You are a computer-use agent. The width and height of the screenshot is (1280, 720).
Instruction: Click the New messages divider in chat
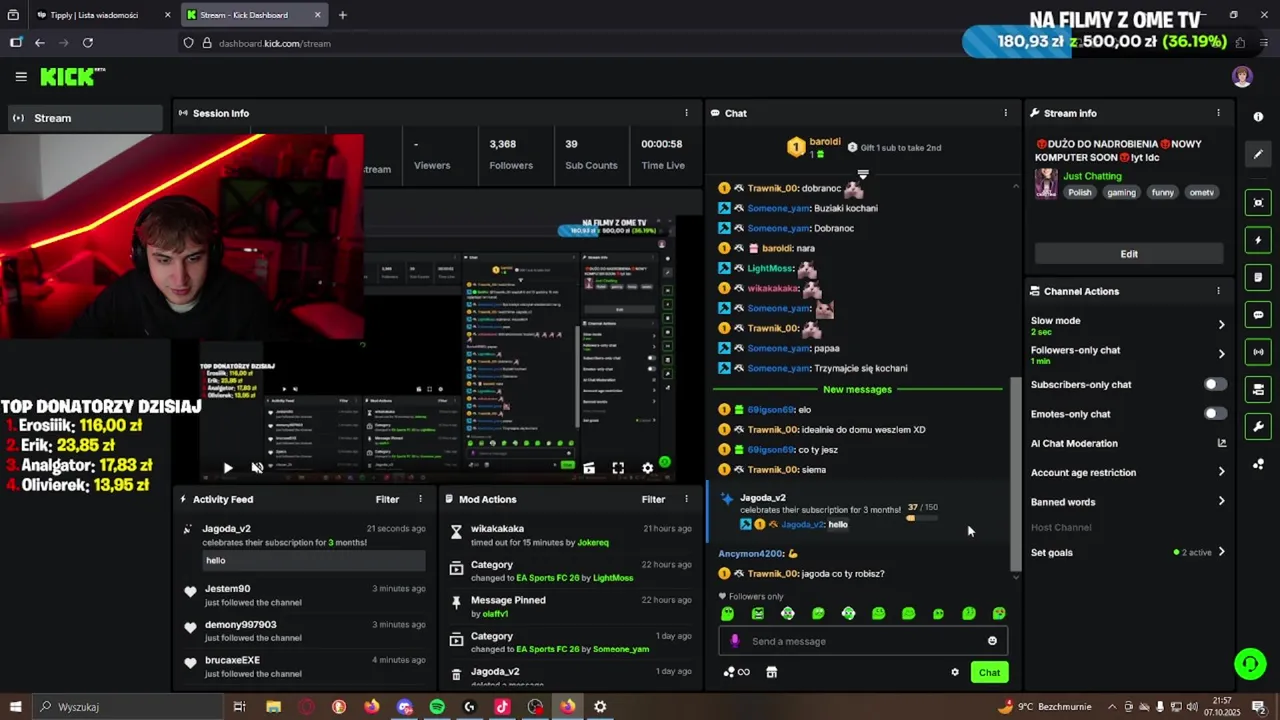click(857, 389)
